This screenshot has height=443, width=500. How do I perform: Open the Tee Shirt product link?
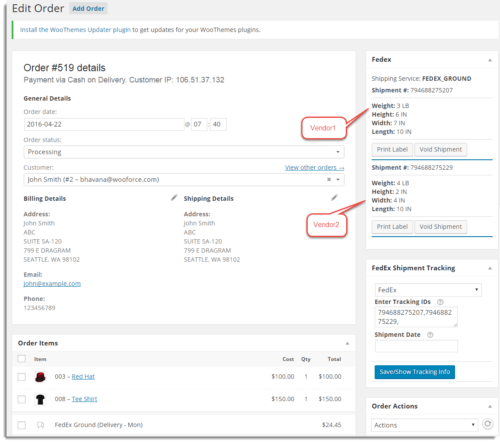click(x=84, y=399)
